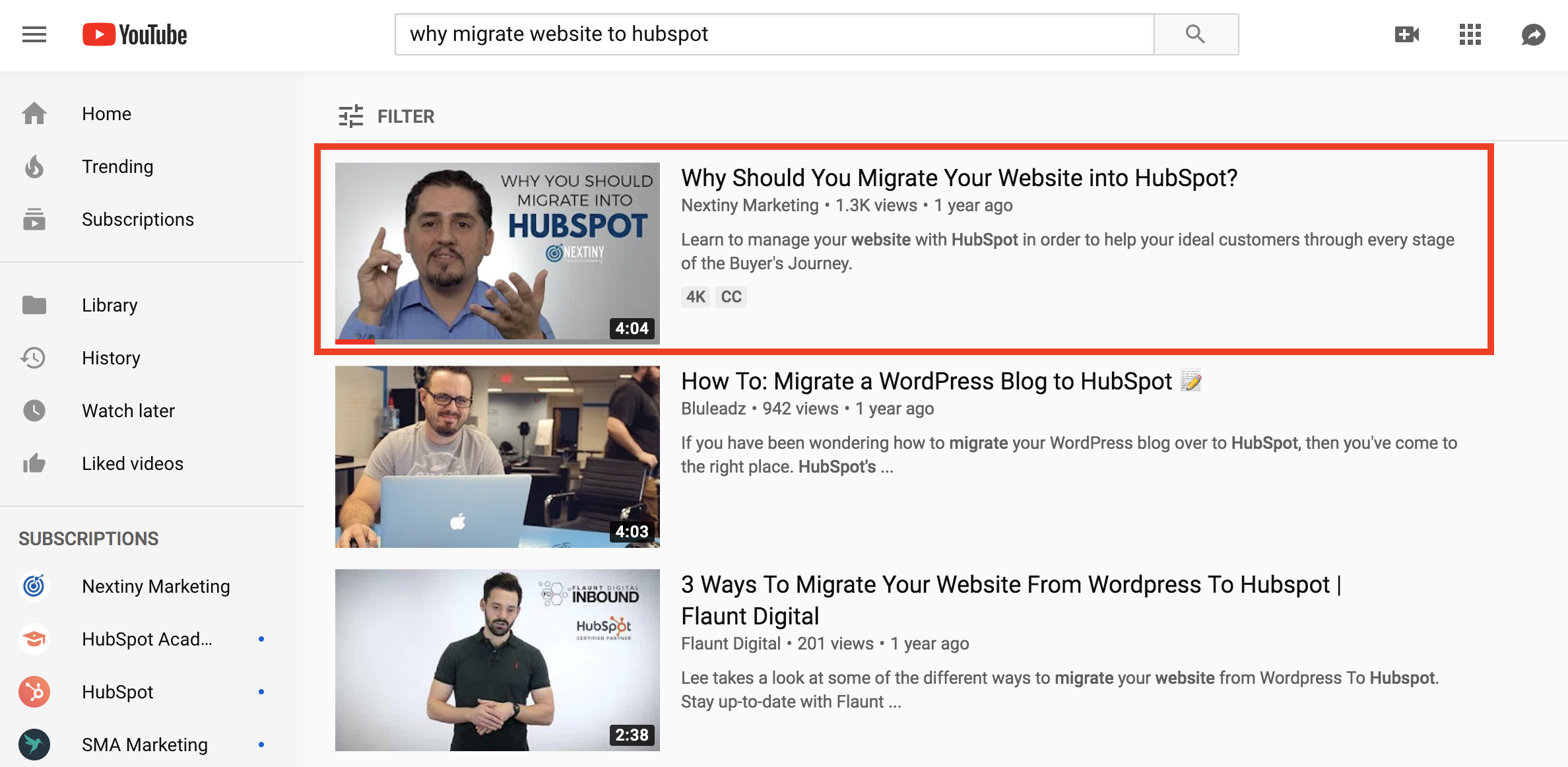Play the Flaunt Digital 2:38 video thumbnail
This screenshot has width=1568, height=767.
coord(498,660)
